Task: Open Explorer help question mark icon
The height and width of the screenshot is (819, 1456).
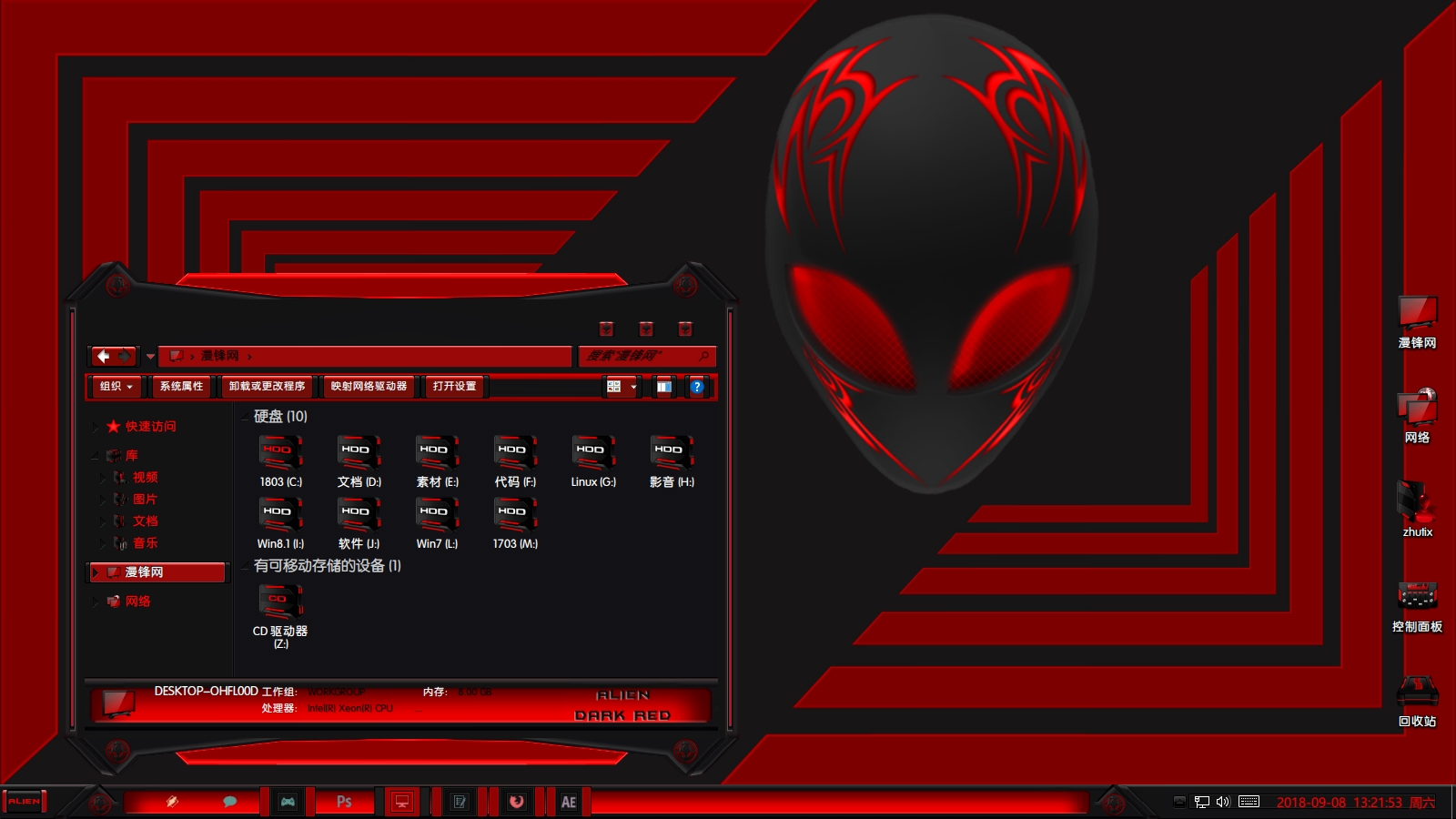Action: pyautogui.click(x=696, y=387)
